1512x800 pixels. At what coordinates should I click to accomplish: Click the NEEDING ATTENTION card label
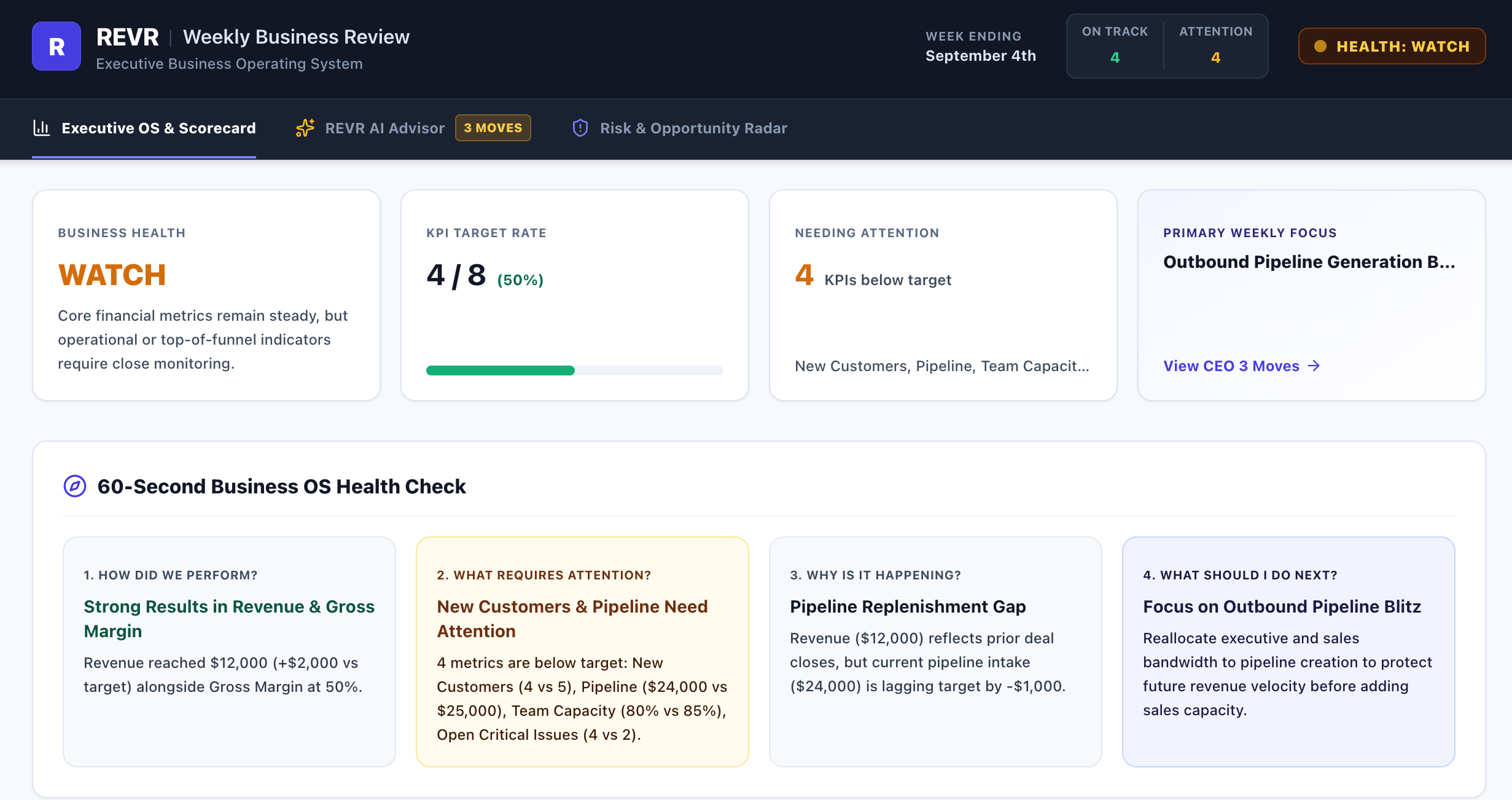click(867, 233)
